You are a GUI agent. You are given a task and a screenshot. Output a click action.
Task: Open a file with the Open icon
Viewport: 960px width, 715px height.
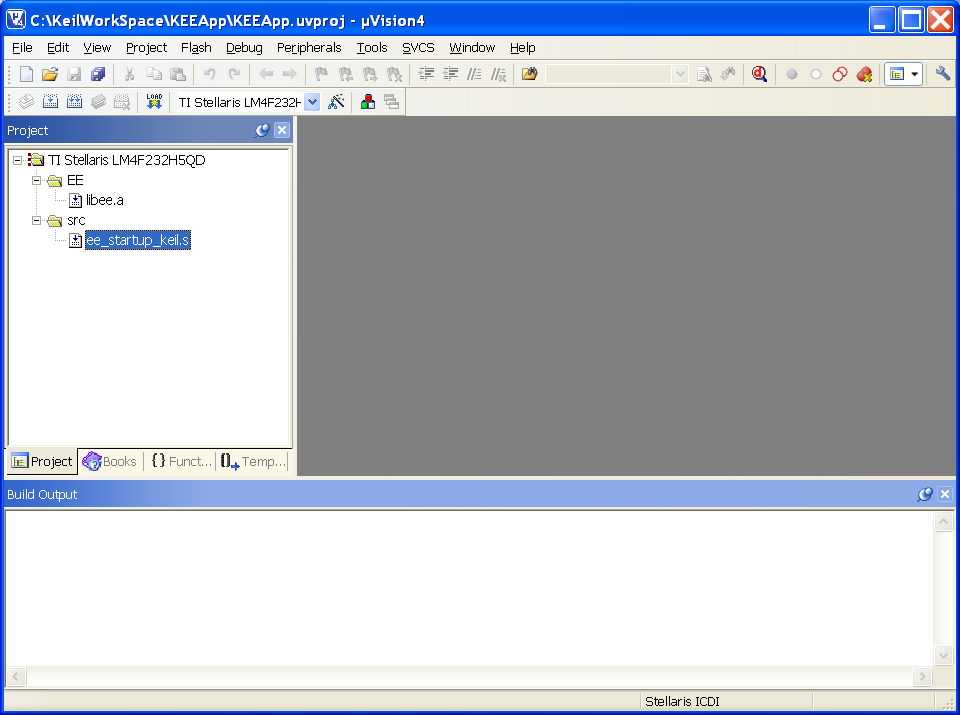[50, 74]
